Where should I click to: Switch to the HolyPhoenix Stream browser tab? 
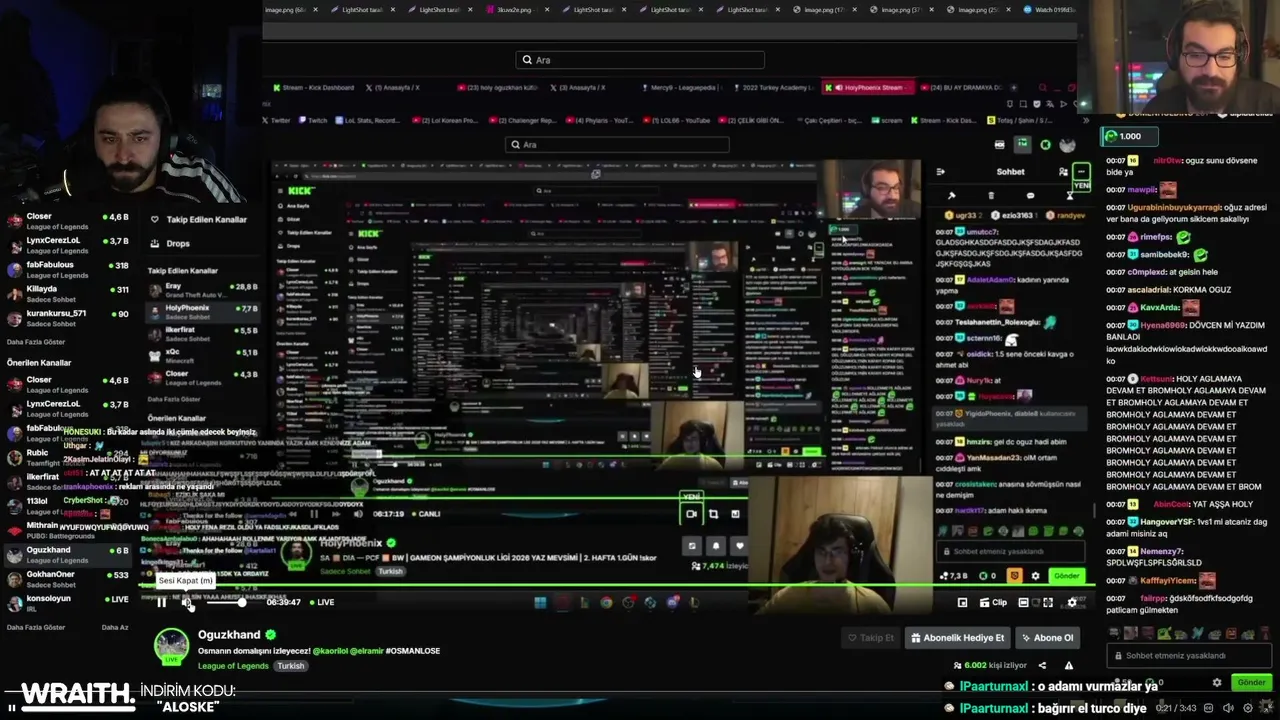pyautogui.click(x=868, y=88)
